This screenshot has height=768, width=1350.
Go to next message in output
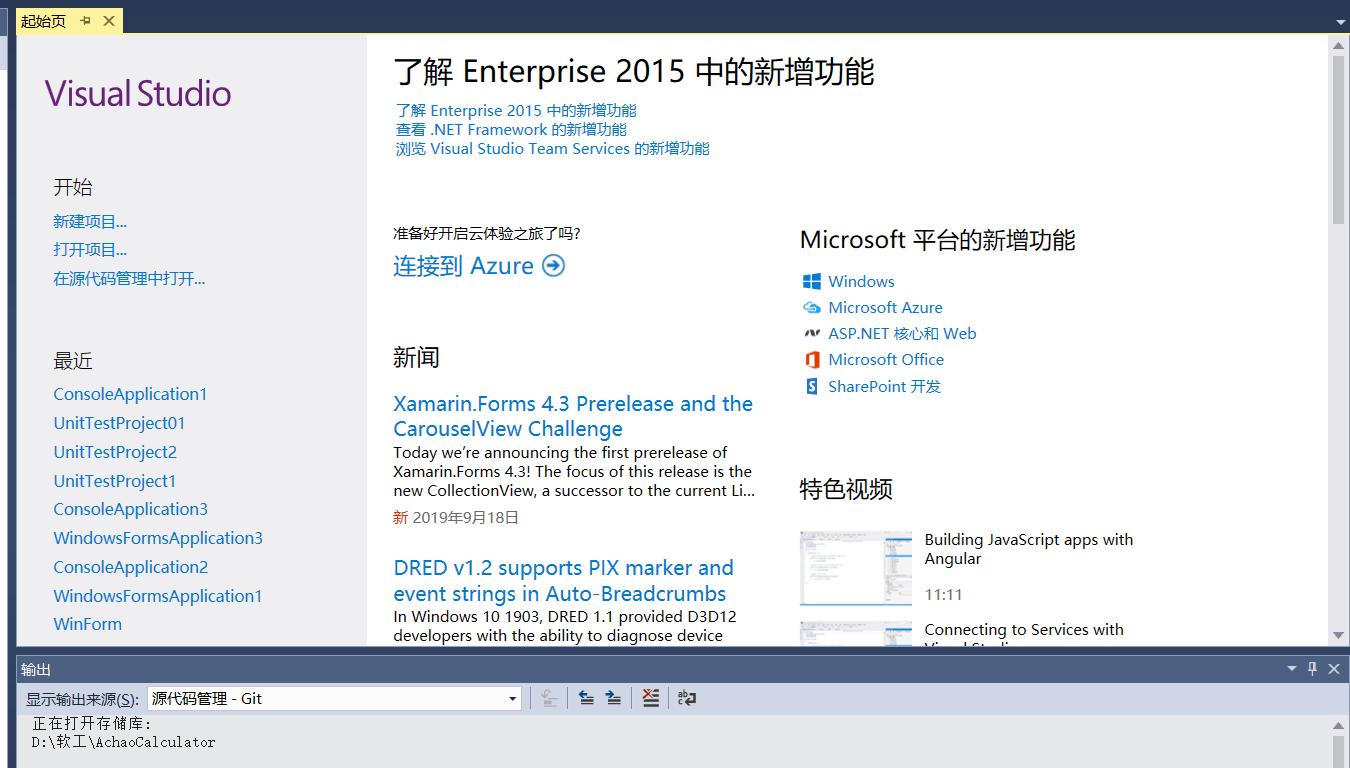pos(614,698)
